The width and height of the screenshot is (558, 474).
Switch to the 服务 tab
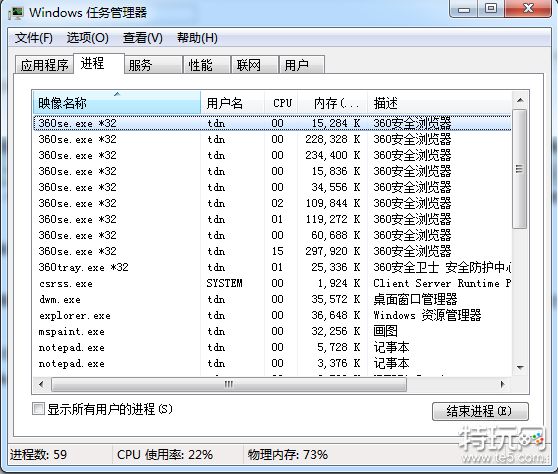click(154, 65)
